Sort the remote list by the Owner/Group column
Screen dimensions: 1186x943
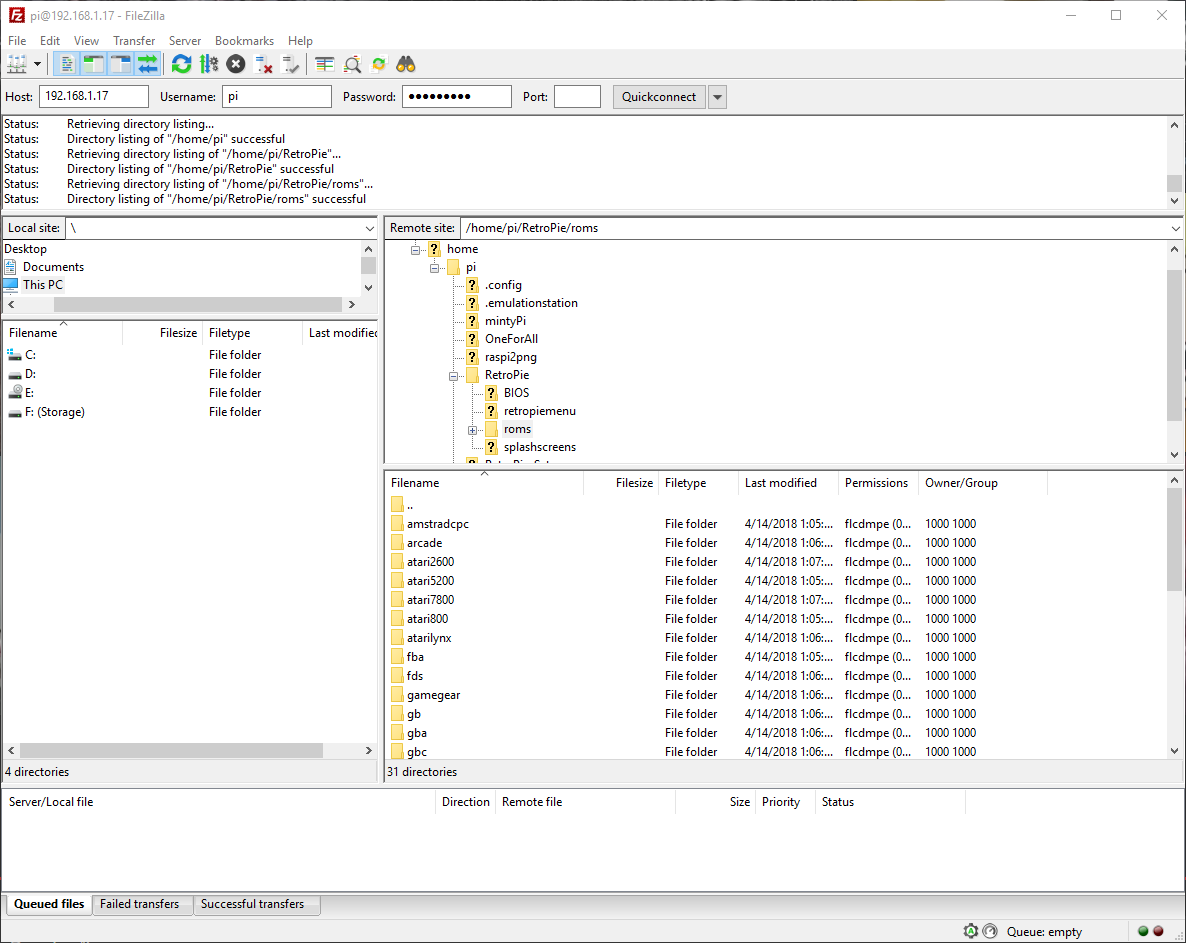coord(983,483)
